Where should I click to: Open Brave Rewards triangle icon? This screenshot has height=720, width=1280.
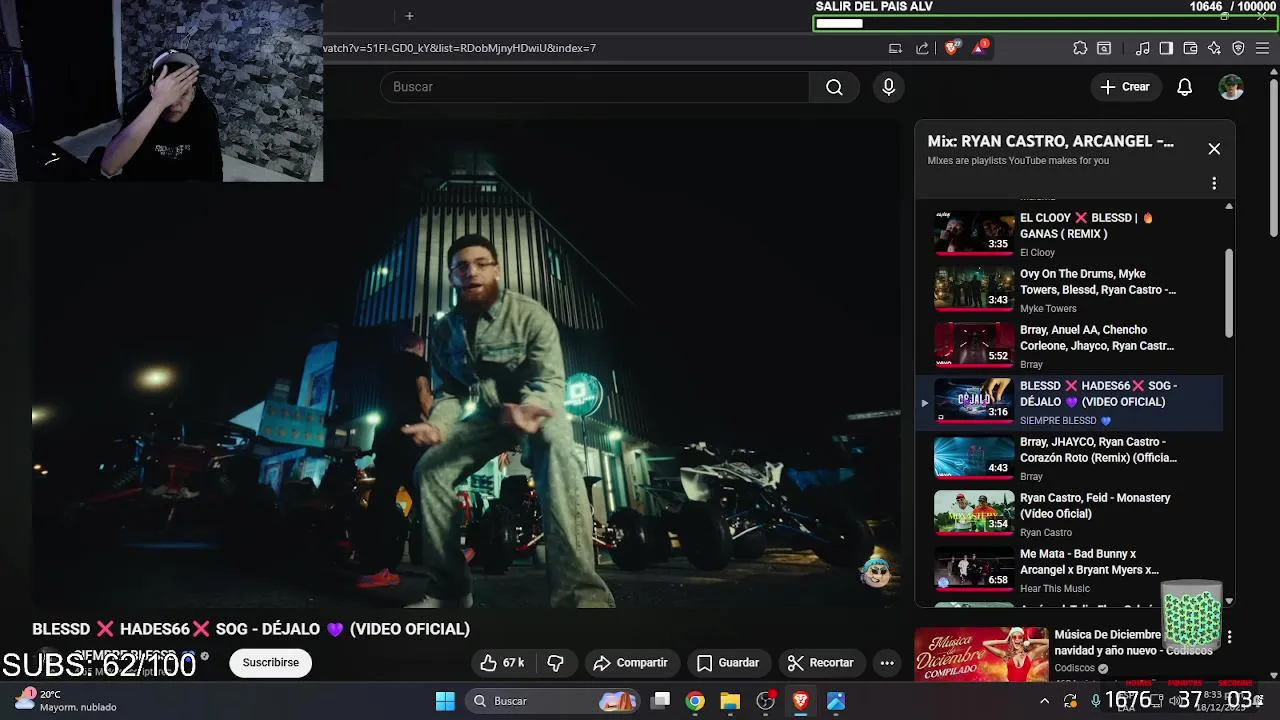click(x=980, y=48)
